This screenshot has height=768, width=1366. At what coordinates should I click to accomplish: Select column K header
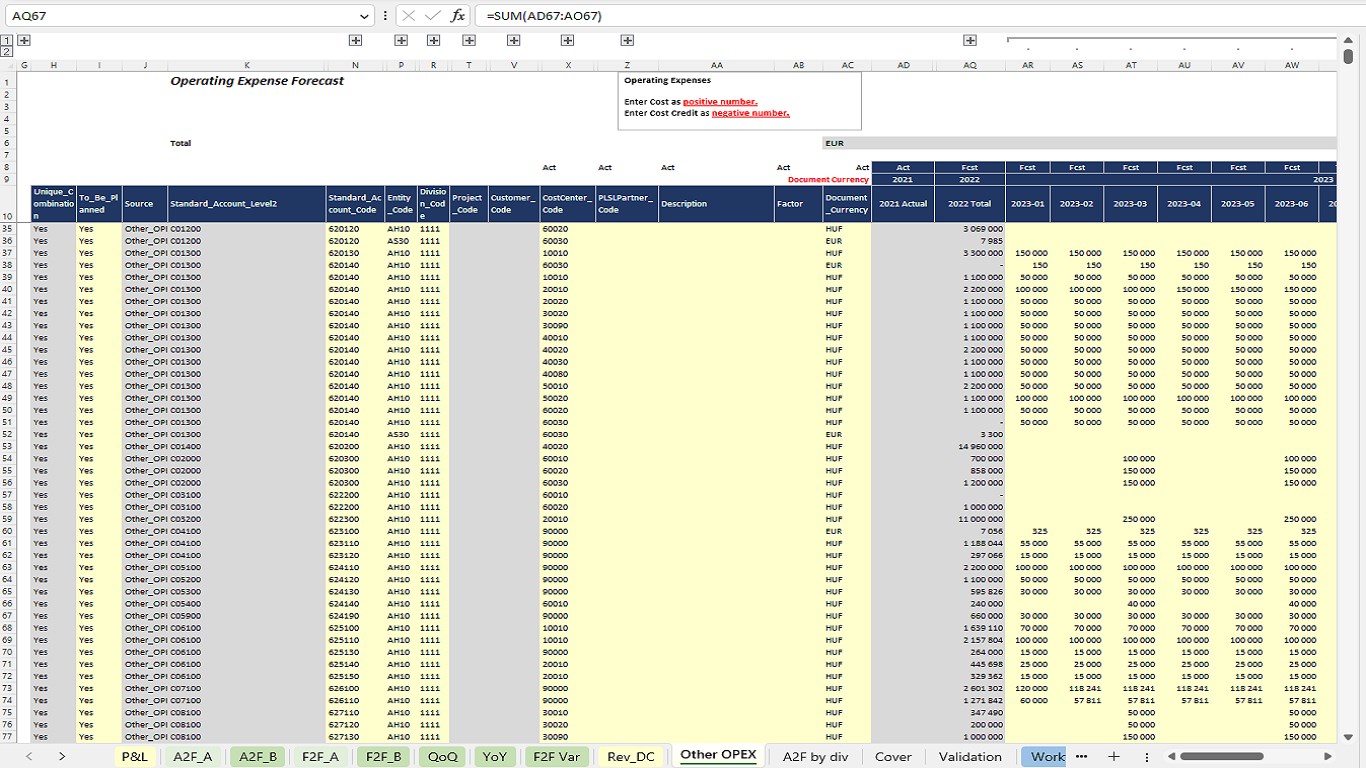point(247,65)
